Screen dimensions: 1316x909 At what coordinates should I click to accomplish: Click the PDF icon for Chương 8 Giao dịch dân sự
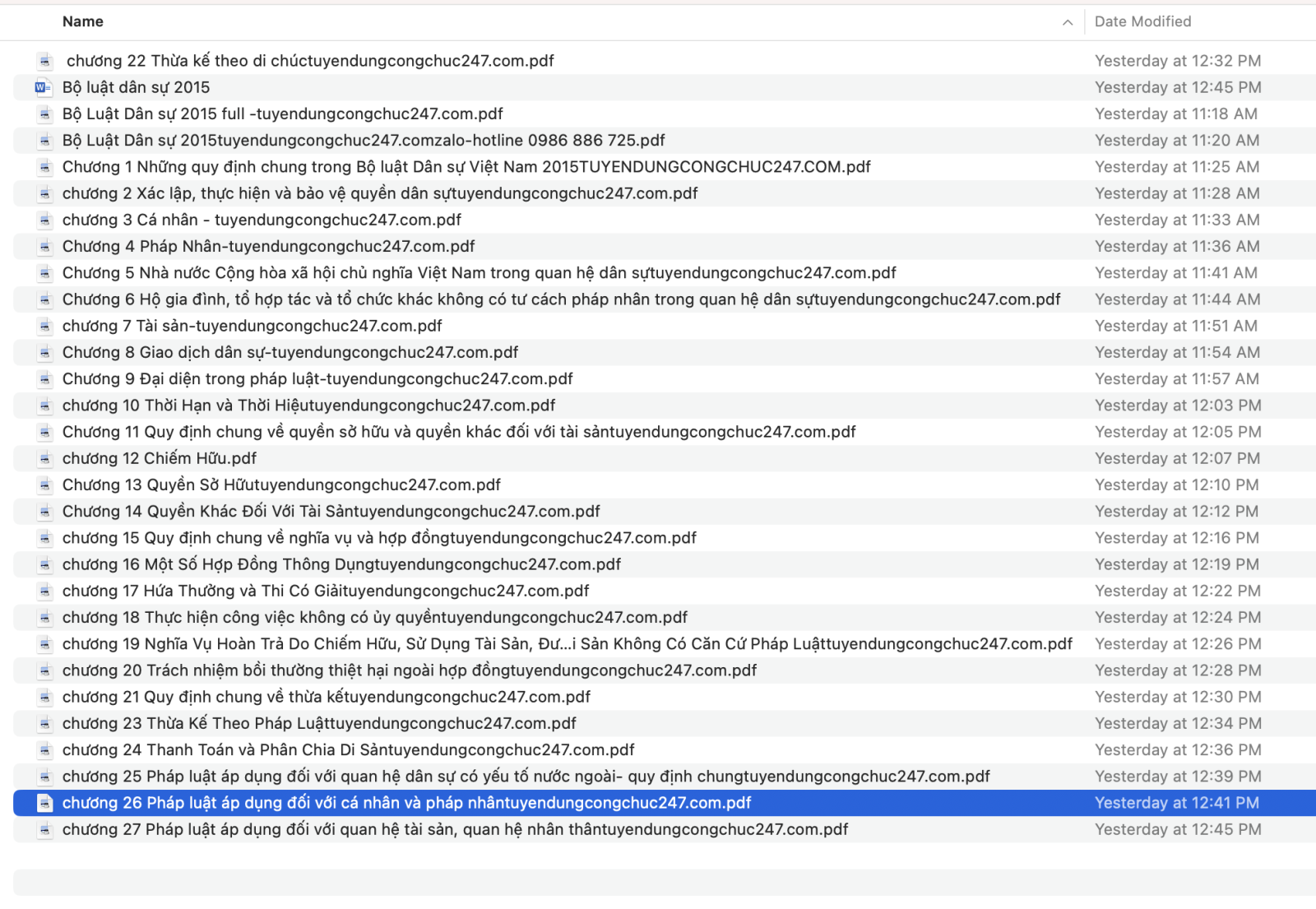[45, 352]
